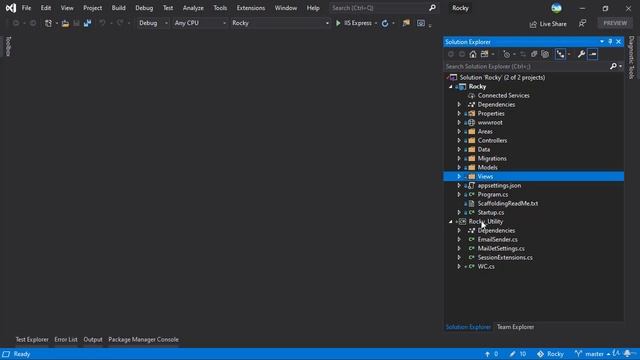
Task: Click the PREVIEW button
Action: coord(615,23)
